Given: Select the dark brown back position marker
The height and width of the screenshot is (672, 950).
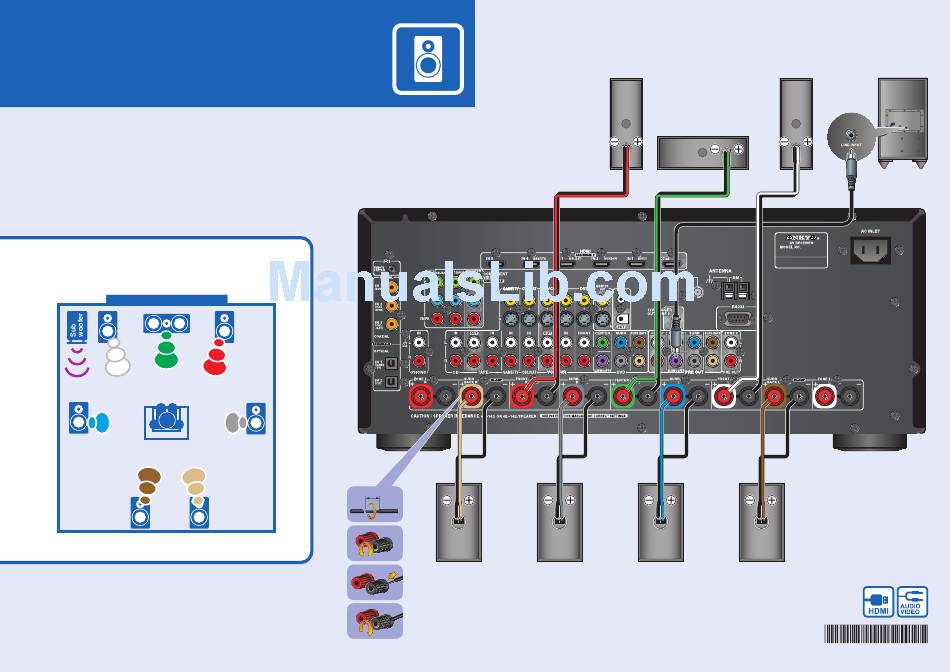Looking at the screenshot, I should pyautogui.click(x=148, y=486).
